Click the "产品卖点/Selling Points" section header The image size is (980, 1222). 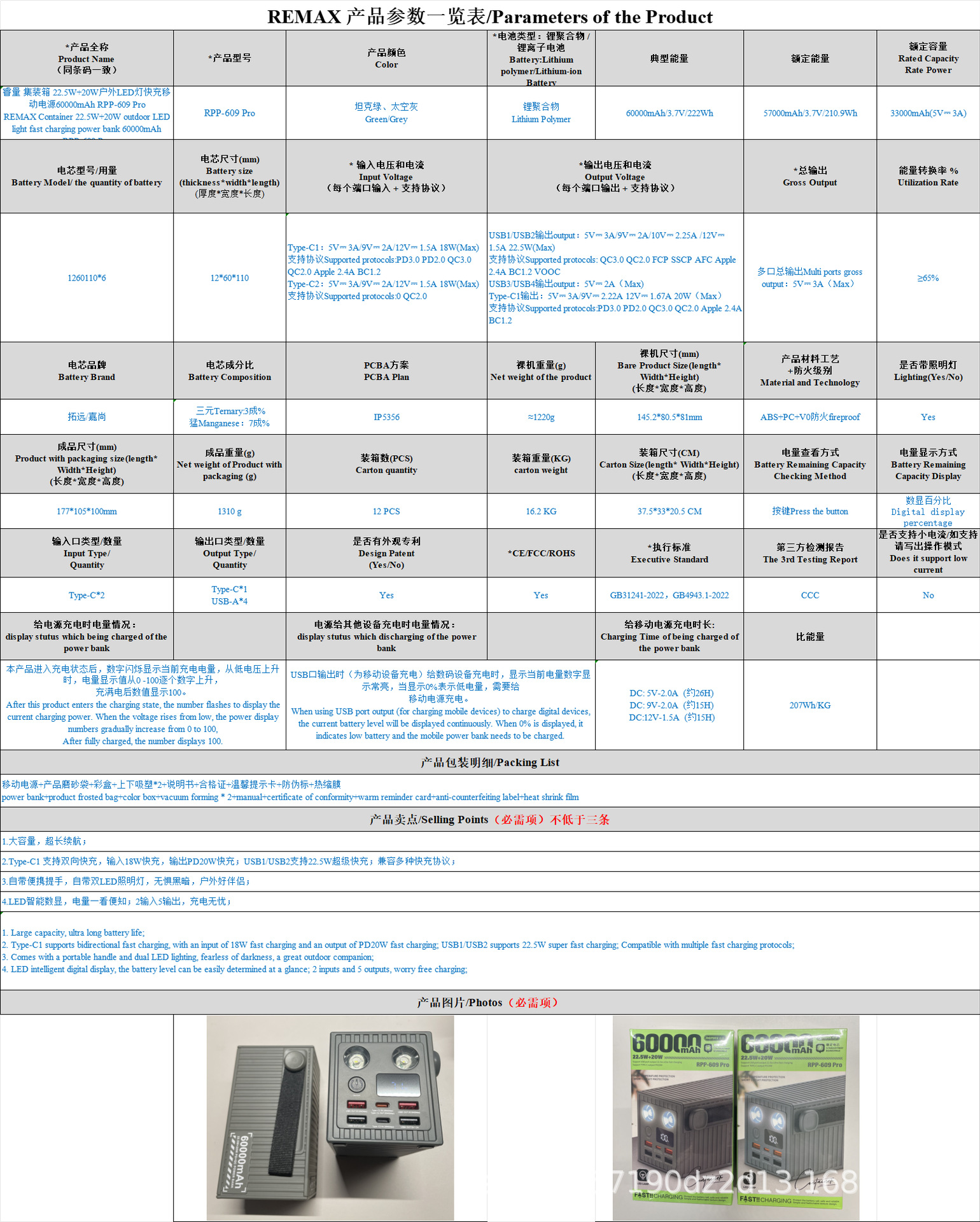click(x=490, y=820)
